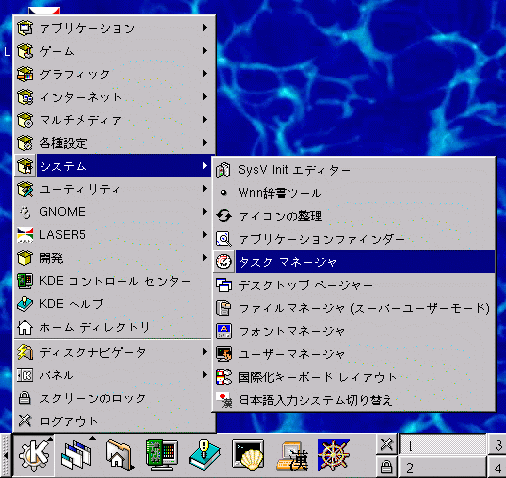
Task: Expand the アプリケーション submenu arrow
Action: coord(205,28)
